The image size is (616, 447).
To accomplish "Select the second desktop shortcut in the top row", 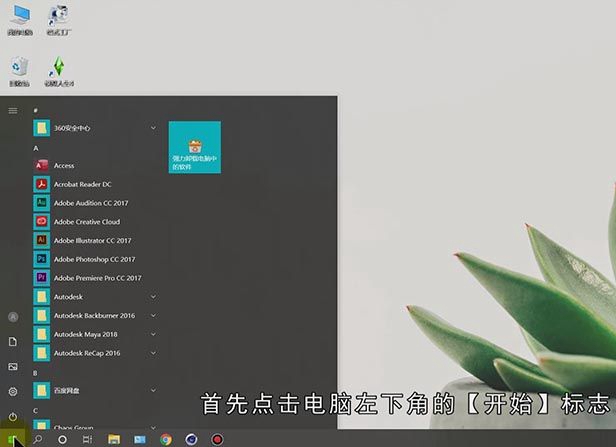I will [x=59, y=20].
